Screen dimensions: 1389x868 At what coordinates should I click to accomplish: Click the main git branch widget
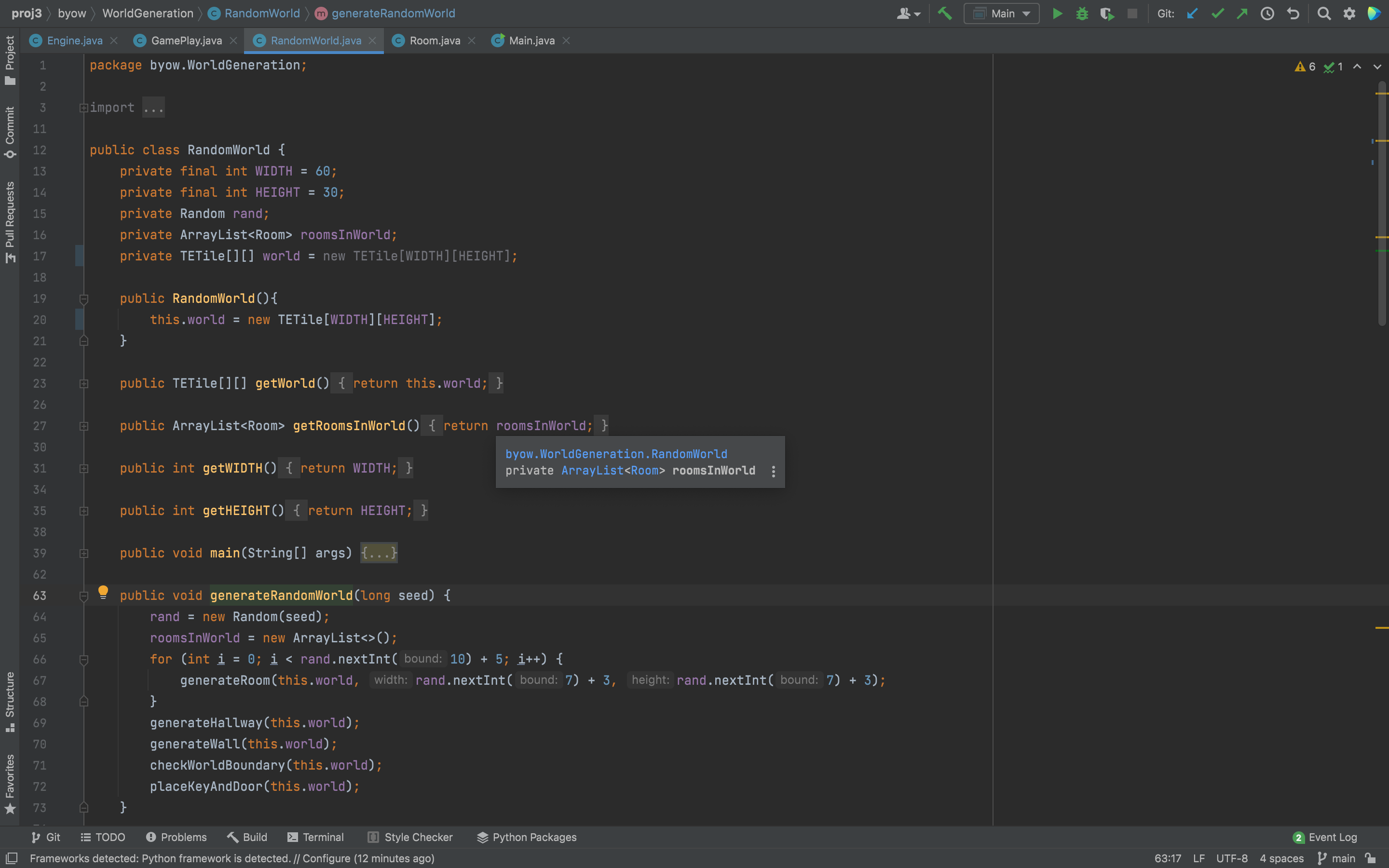[1337, 858]
